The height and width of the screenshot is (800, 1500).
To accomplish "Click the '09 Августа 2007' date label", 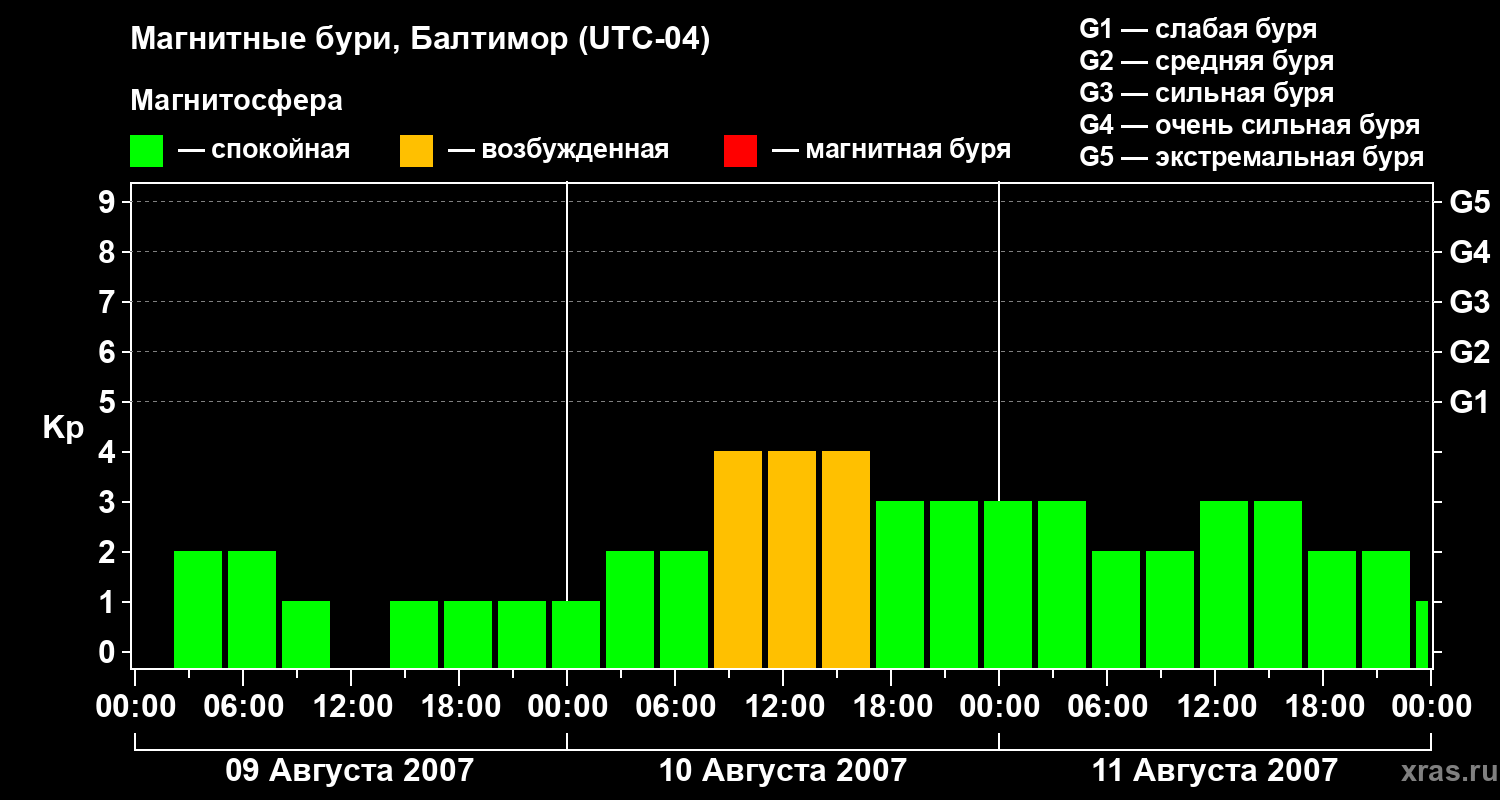I will (350, 771).
